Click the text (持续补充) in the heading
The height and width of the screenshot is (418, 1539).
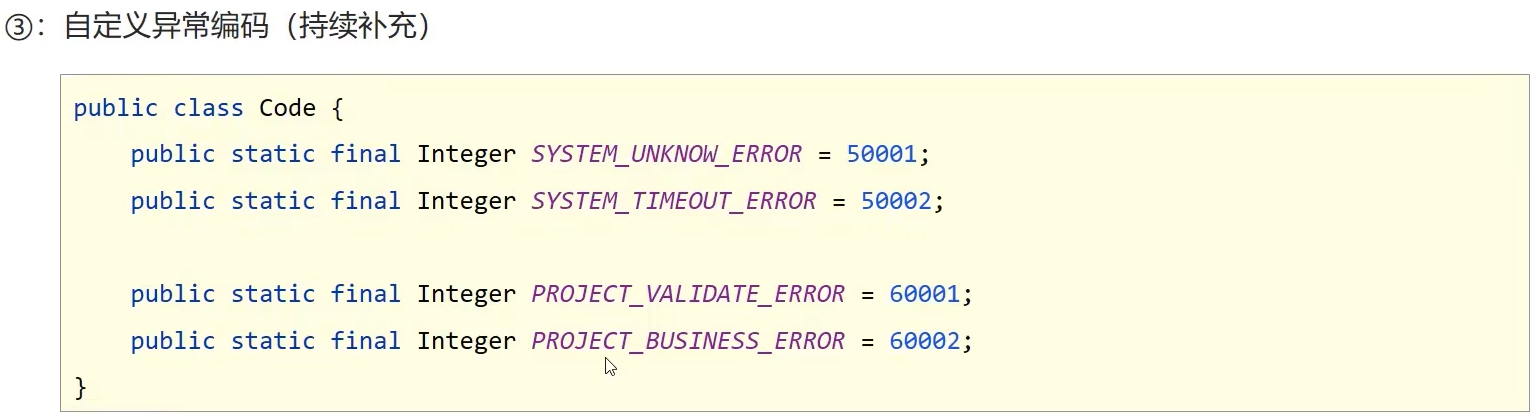[357, 28]
